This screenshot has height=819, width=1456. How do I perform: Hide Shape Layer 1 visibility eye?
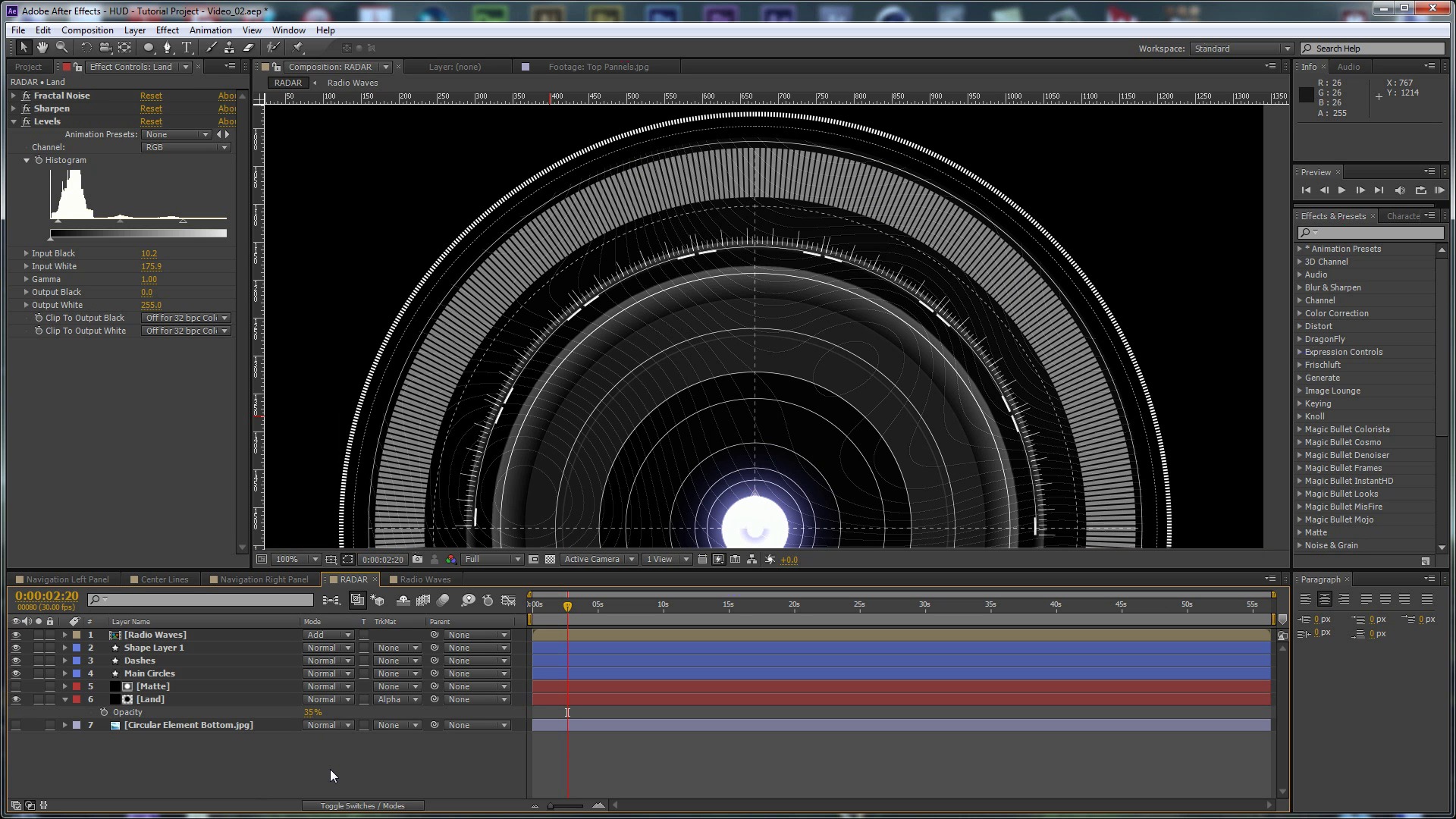(x=16, y=648)
